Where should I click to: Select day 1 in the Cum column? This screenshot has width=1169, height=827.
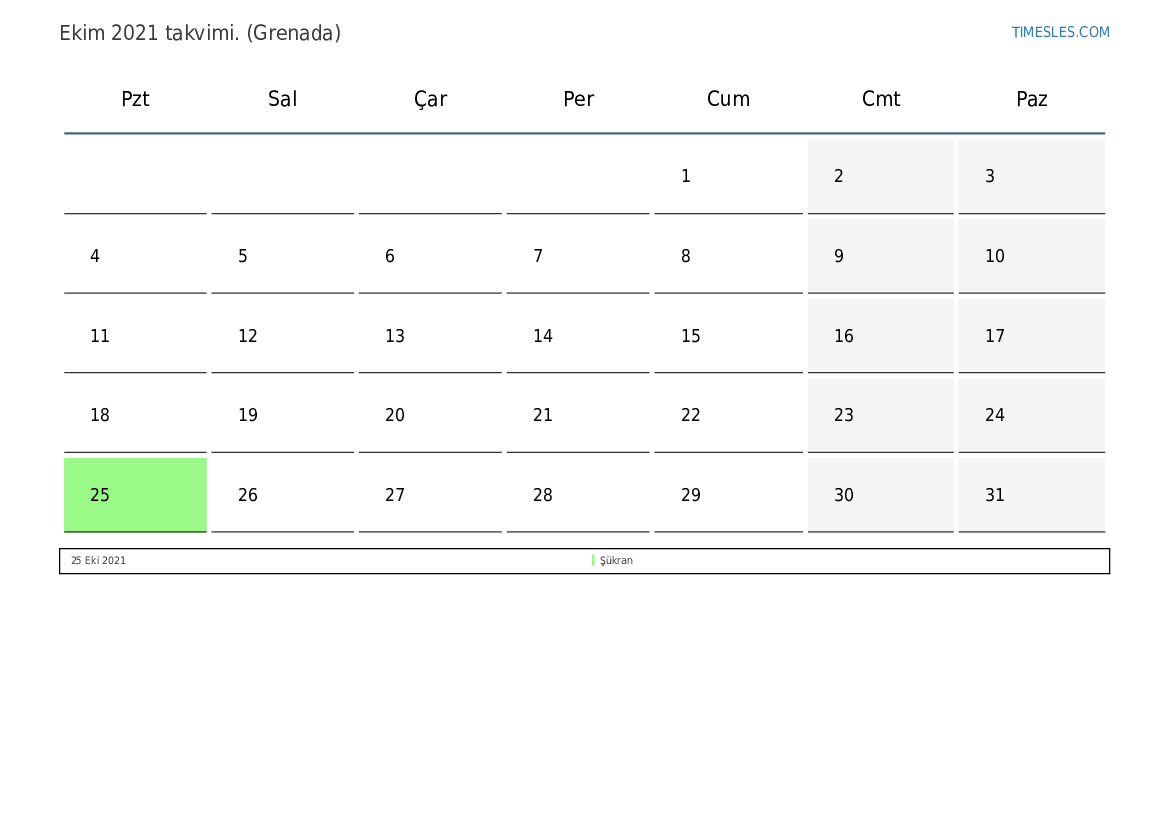728,177
